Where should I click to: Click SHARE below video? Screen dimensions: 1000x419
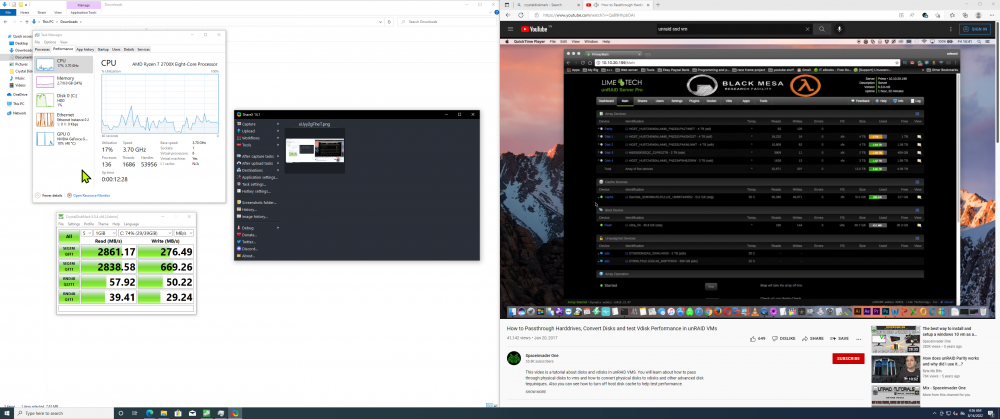click(813, 339)
